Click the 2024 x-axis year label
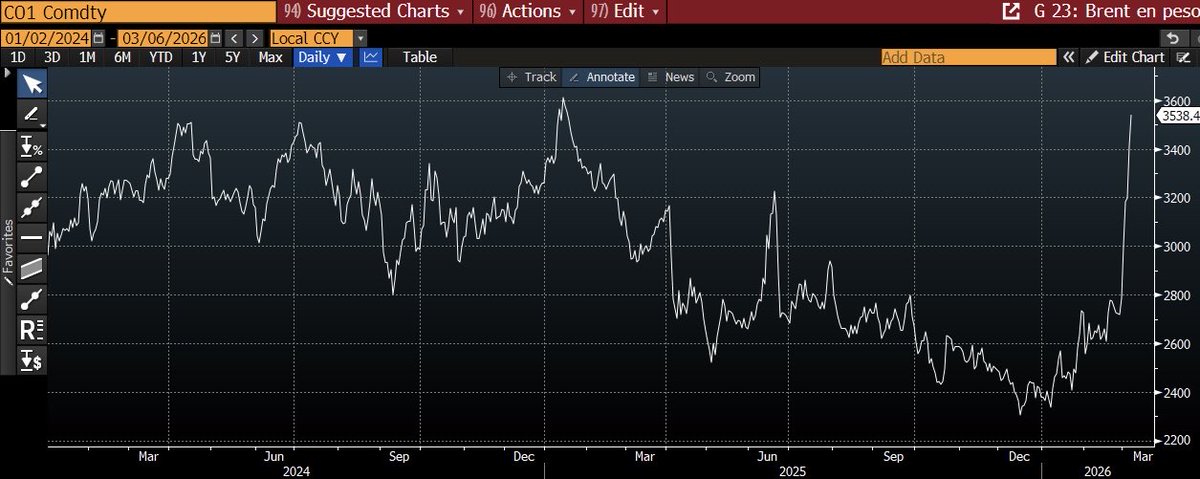 pos(296,469)
